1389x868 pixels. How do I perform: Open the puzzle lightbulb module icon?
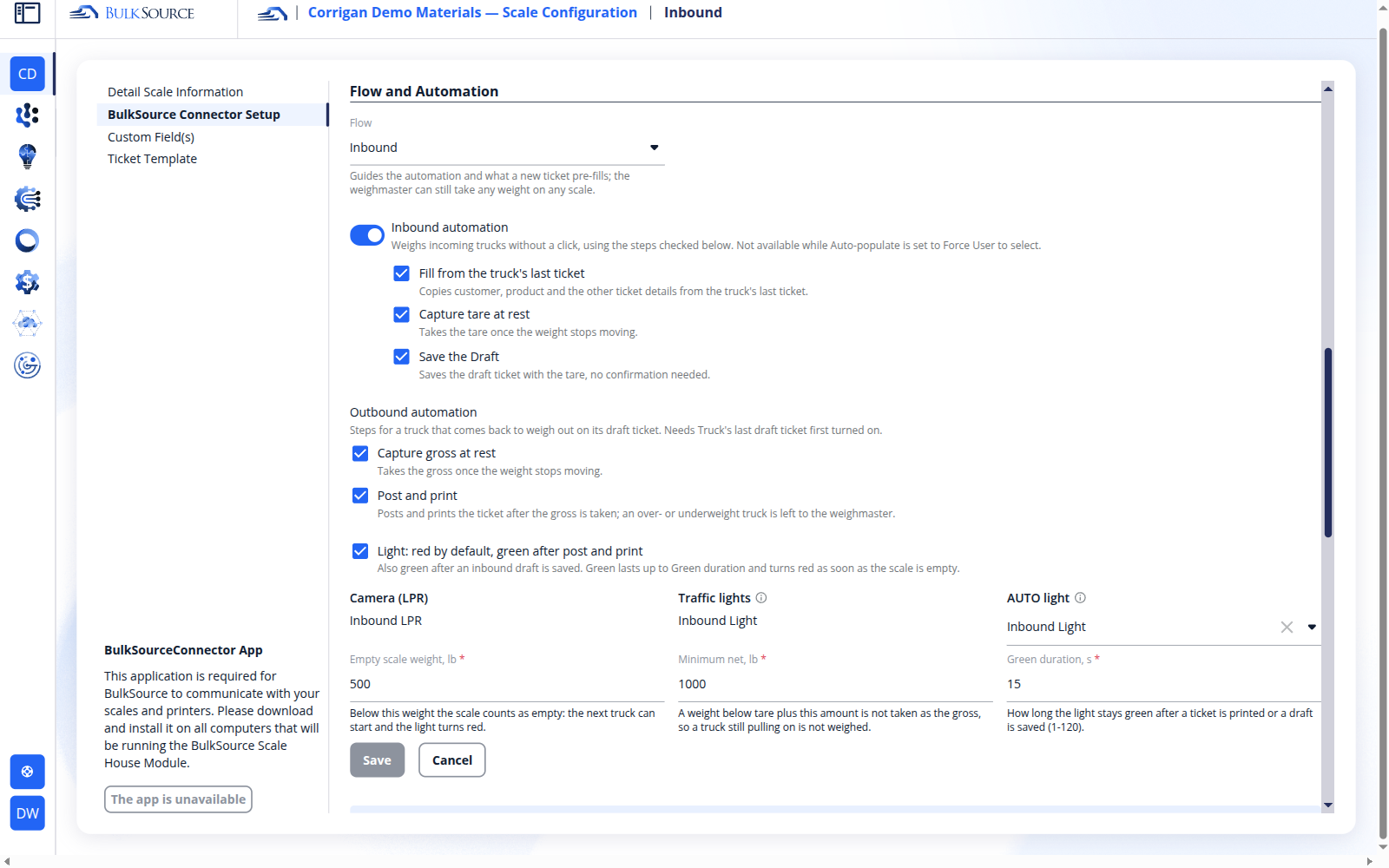(28, 156)
